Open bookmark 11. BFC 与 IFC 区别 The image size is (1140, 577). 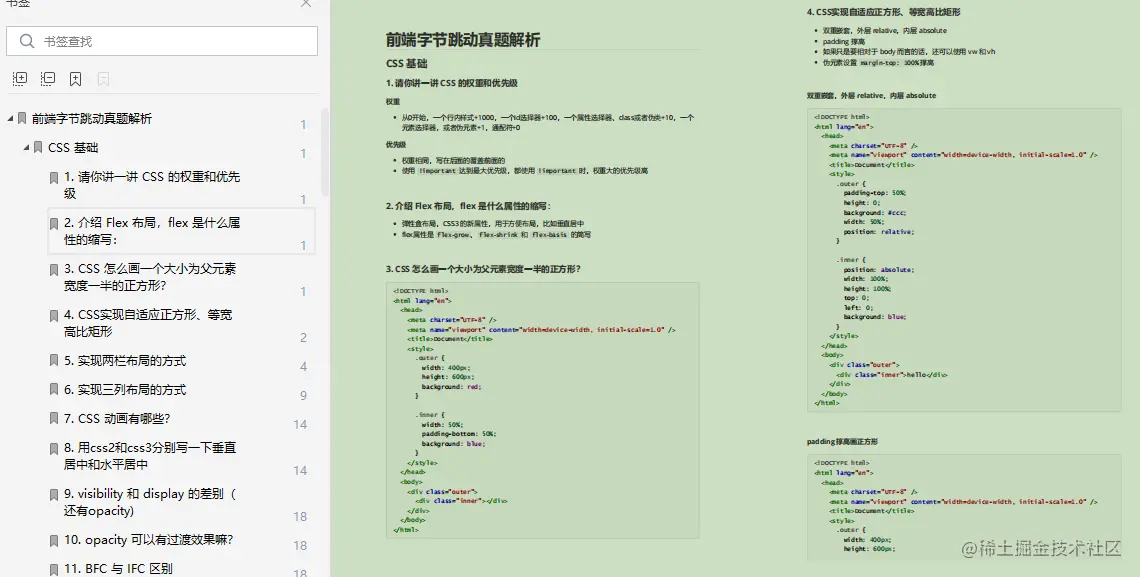click(x=118, y=568)
